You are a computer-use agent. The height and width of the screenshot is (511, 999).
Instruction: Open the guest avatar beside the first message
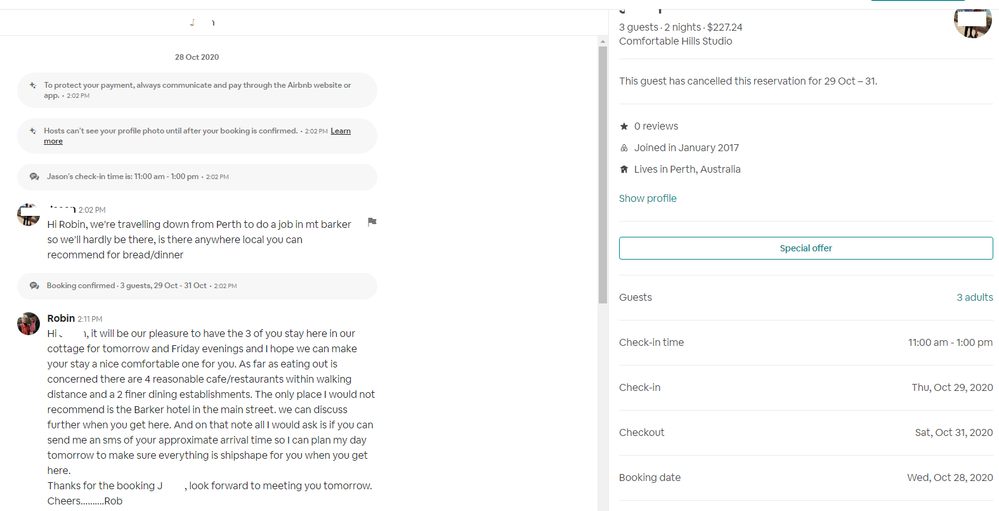click(x=28, y=214)
